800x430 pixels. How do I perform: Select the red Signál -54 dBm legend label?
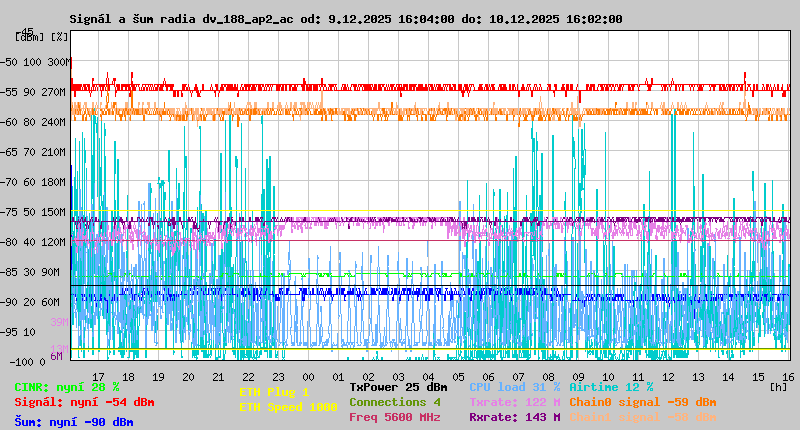pyautogui.click(x=84, y=402)
